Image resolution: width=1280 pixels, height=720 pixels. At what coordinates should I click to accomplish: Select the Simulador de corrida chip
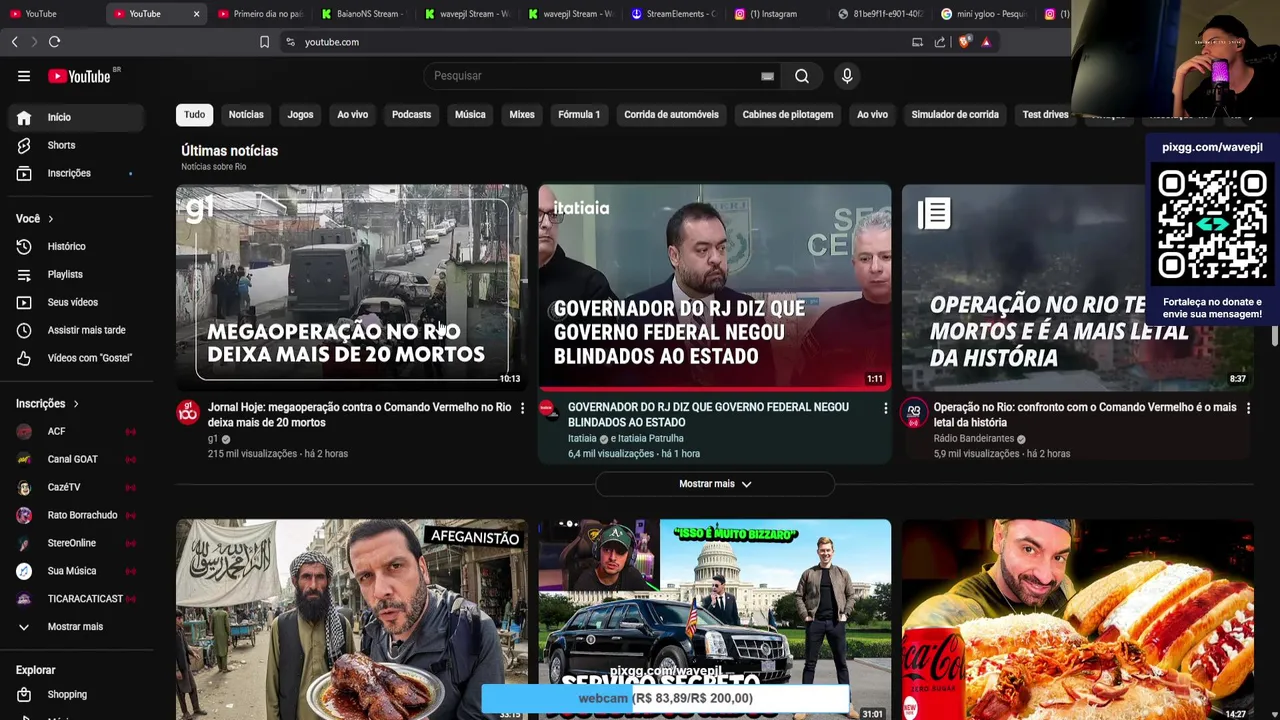pos(955,115)
